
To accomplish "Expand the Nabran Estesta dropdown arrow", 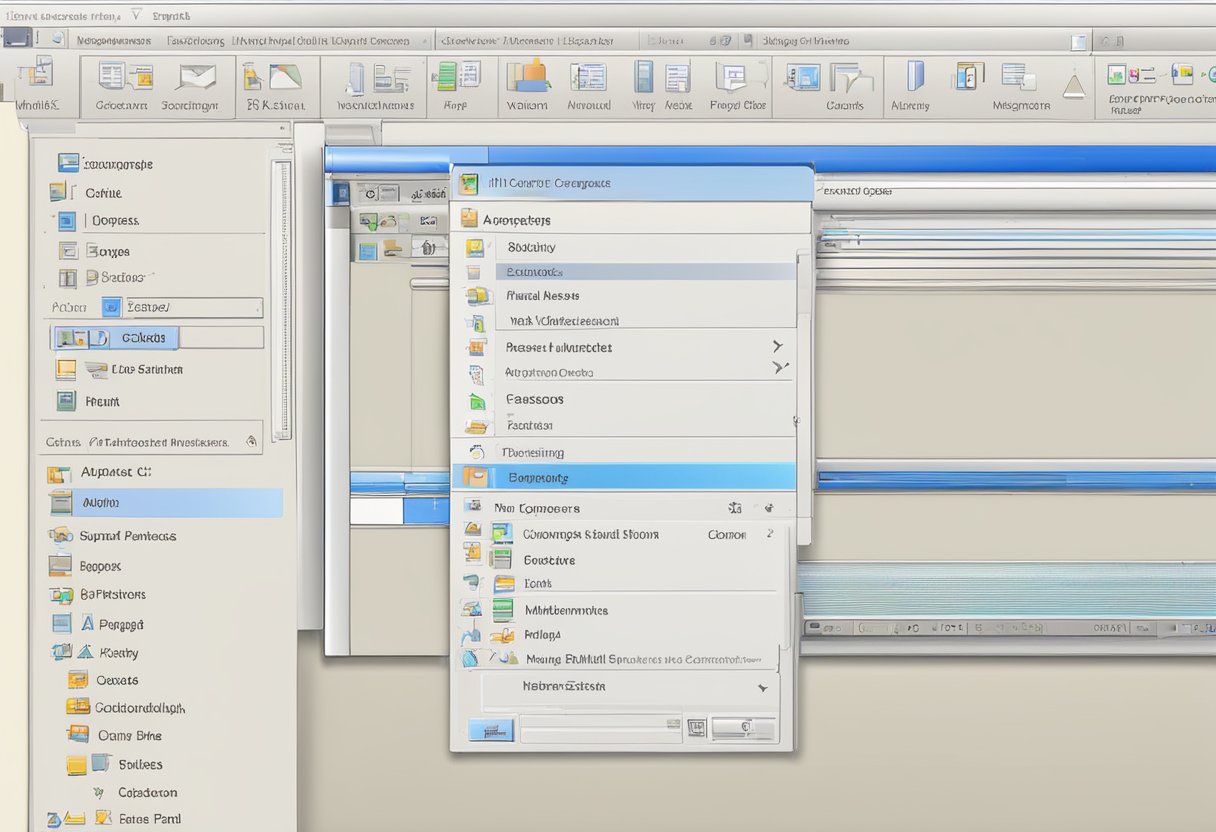I will pyautogui.click(x=762, y=688).
